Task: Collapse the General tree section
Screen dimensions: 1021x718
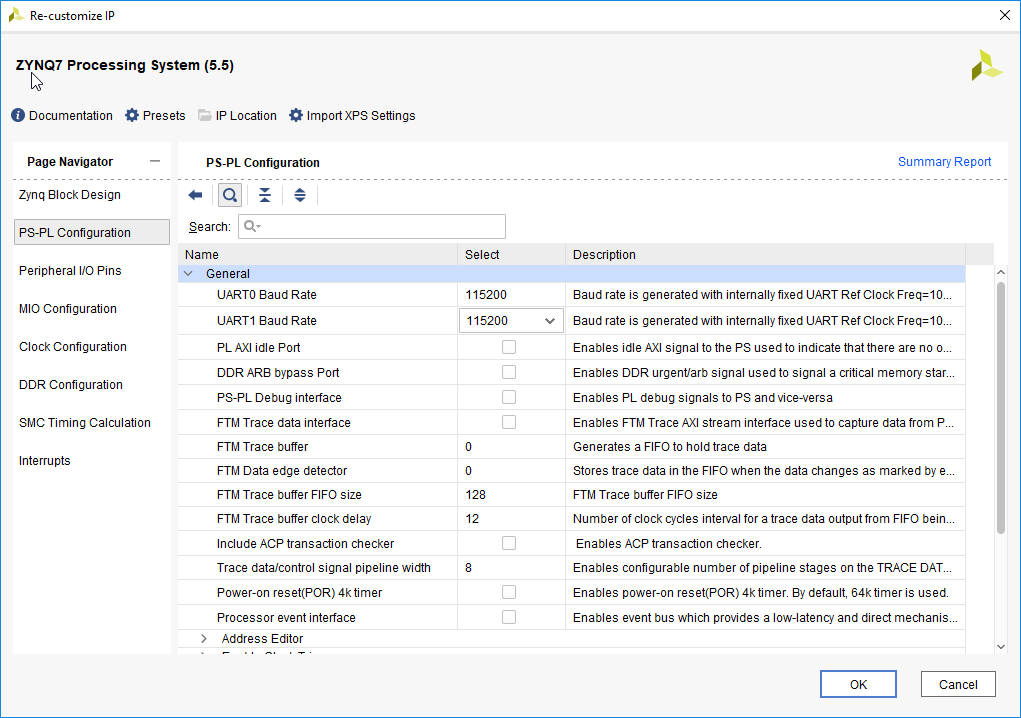Action: (x=188, y=274)
